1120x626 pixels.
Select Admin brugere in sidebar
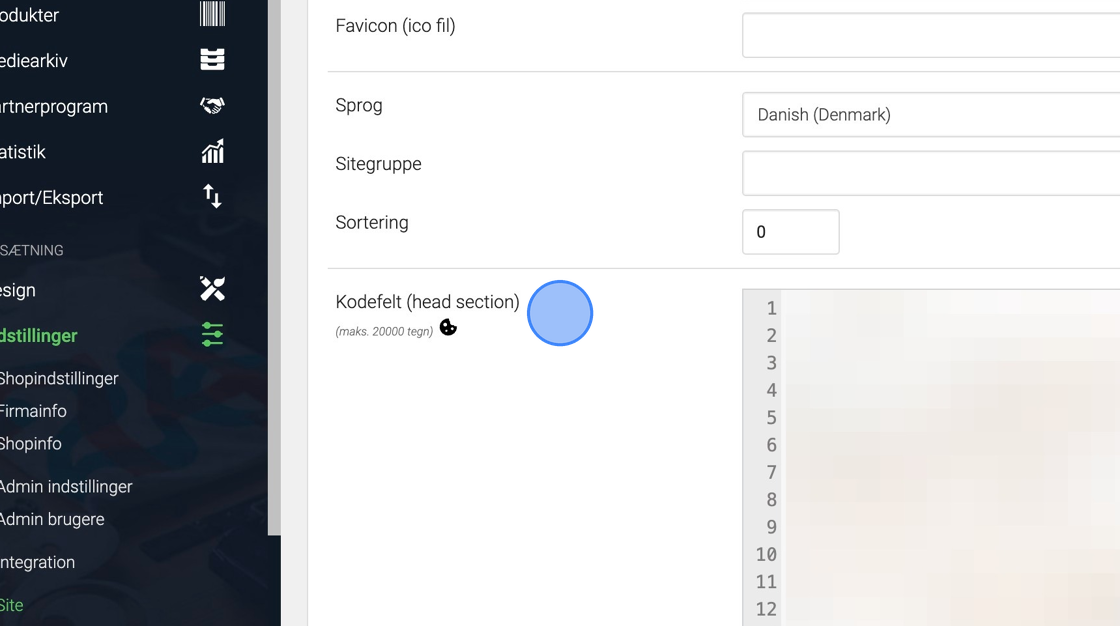click(52, 519)
